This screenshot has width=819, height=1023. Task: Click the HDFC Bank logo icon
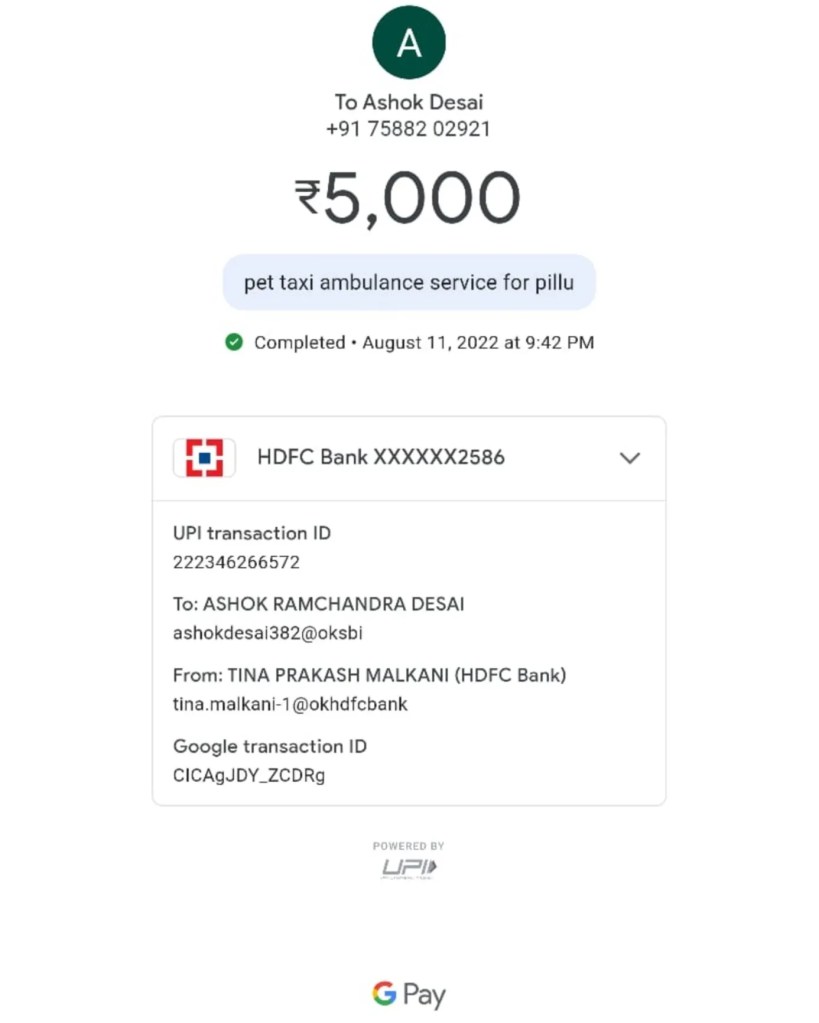[x=204, y=458]
